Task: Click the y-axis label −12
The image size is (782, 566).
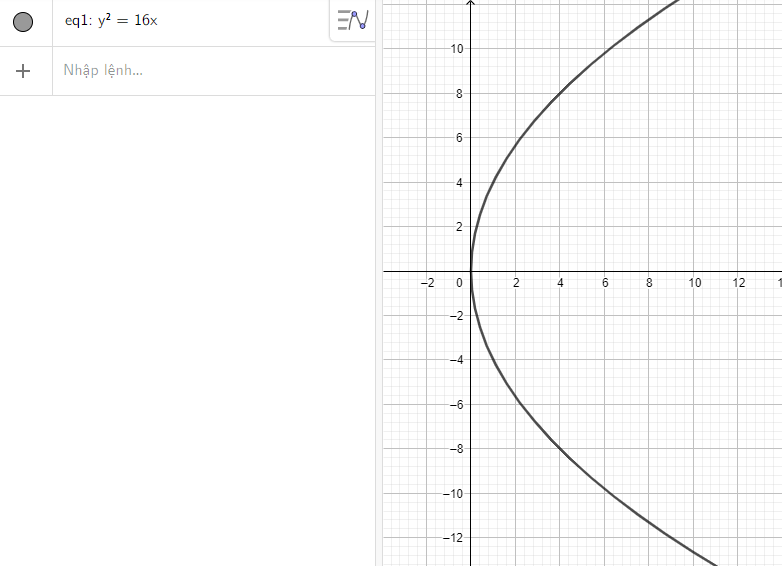Action: pyautogui.click(x=452, y=538)
